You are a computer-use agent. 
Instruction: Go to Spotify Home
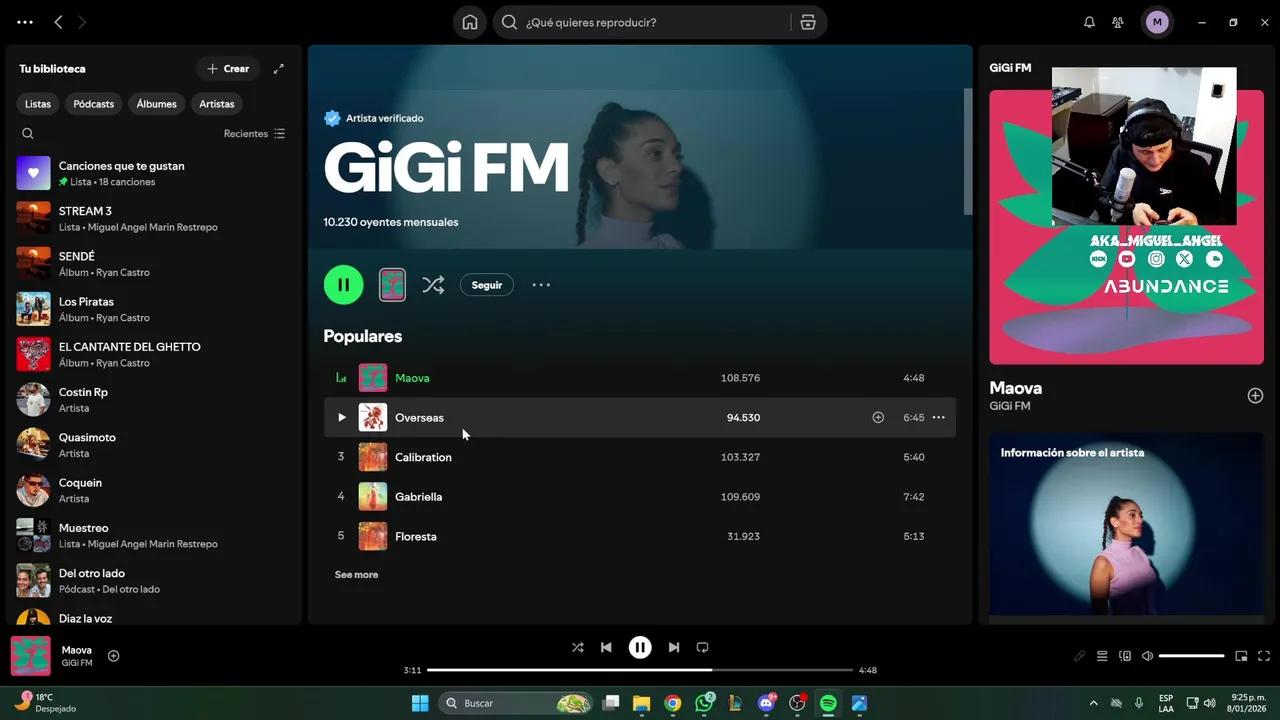(470, 22)
